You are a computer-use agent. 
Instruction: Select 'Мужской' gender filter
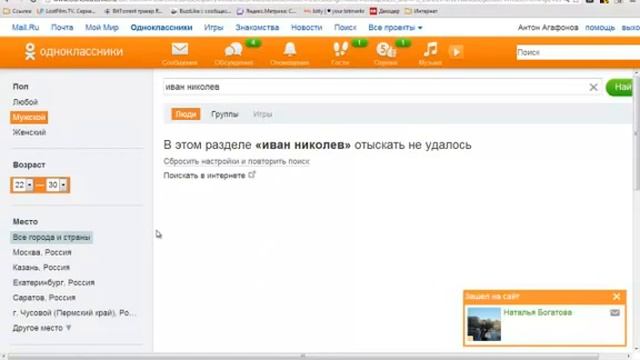pyautogui.click(x=29, y=117)
